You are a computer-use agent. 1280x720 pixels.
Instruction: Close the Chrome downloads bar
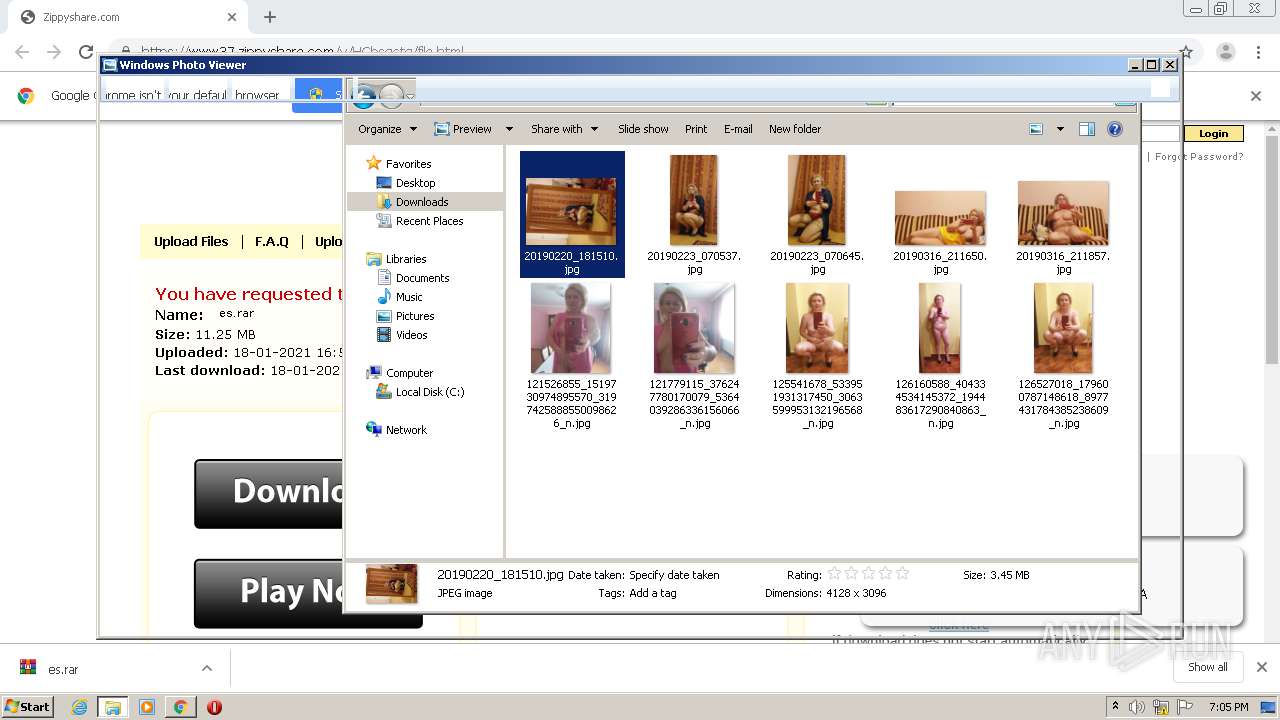pyautogui.click(x=1261, y=667)
